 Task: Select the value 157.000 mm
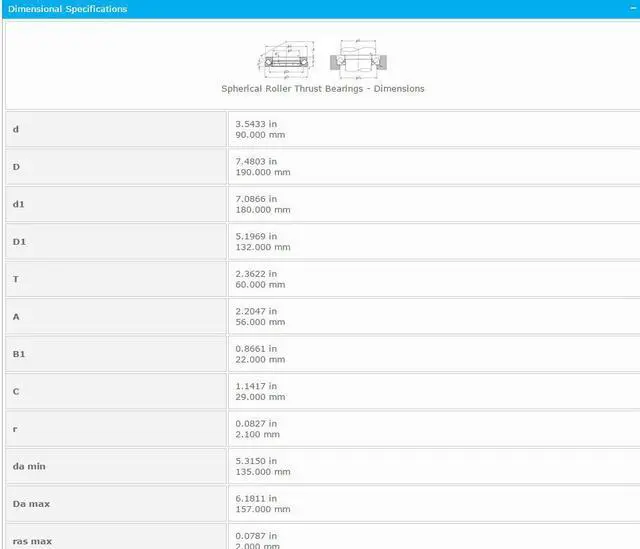263,509
